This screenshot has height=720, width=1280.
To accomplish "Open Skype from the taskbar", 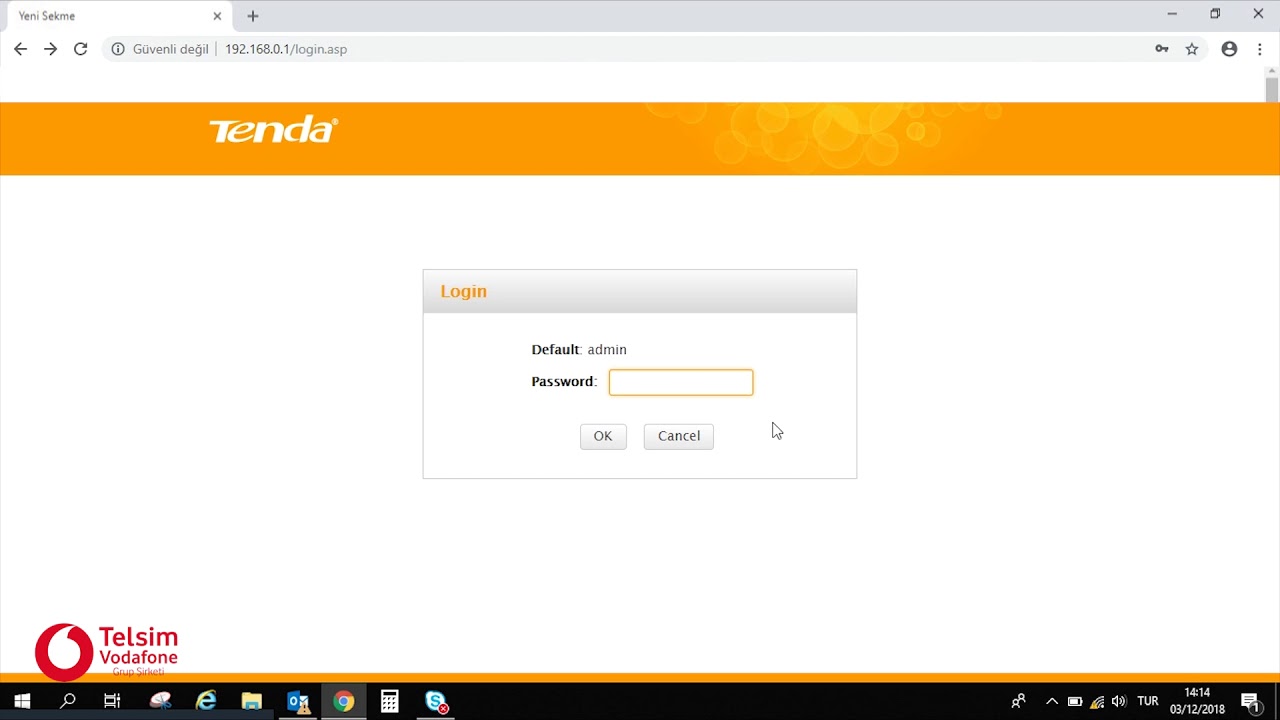I will tap(437, 702).
